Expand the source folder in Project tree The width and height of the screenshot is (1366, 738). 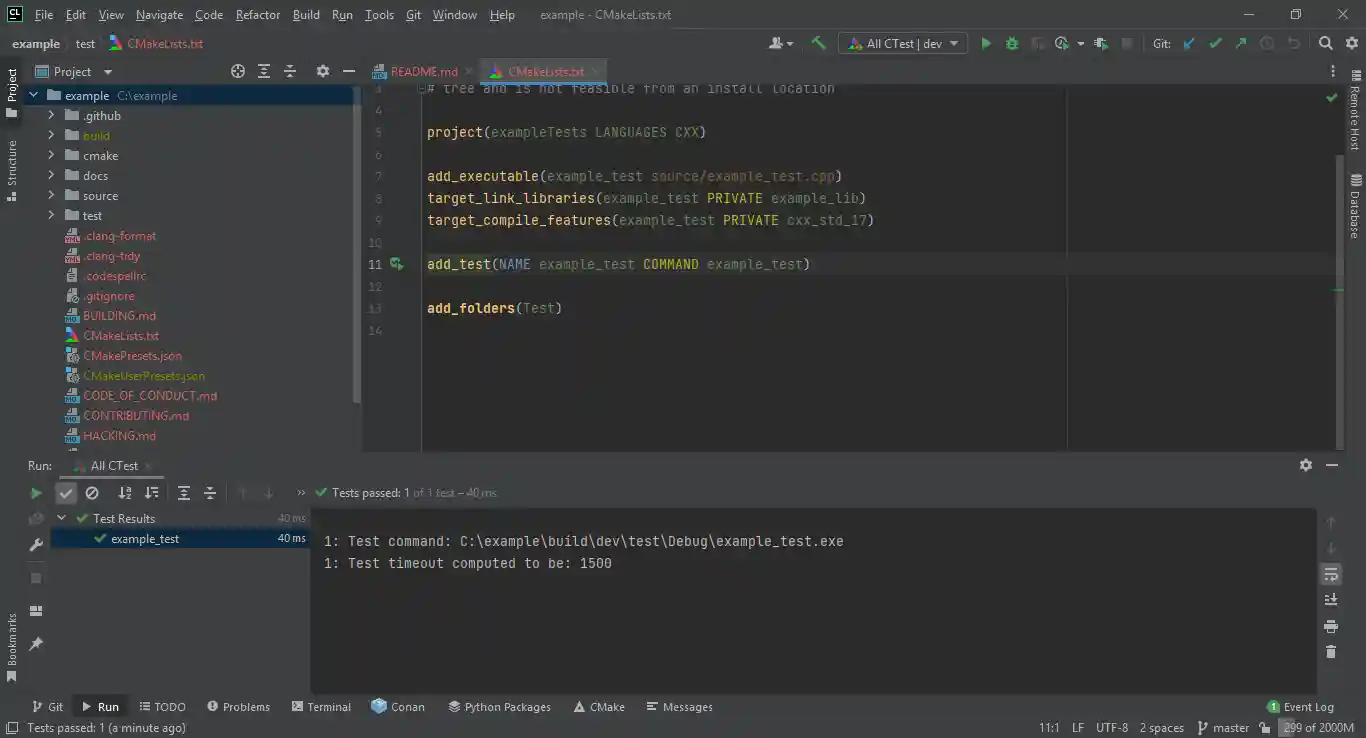point(51,195)
